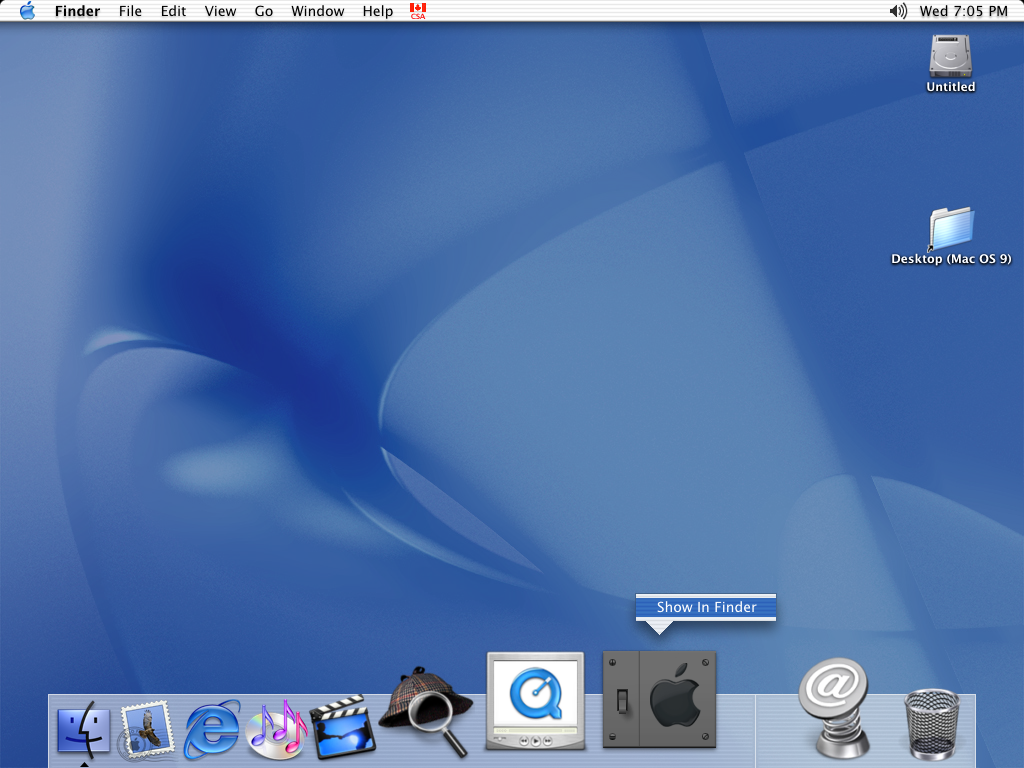The height and width of the screenshot is (768, 1024).
Task: Open Finder from the Dock
Action: coord(84,728)
